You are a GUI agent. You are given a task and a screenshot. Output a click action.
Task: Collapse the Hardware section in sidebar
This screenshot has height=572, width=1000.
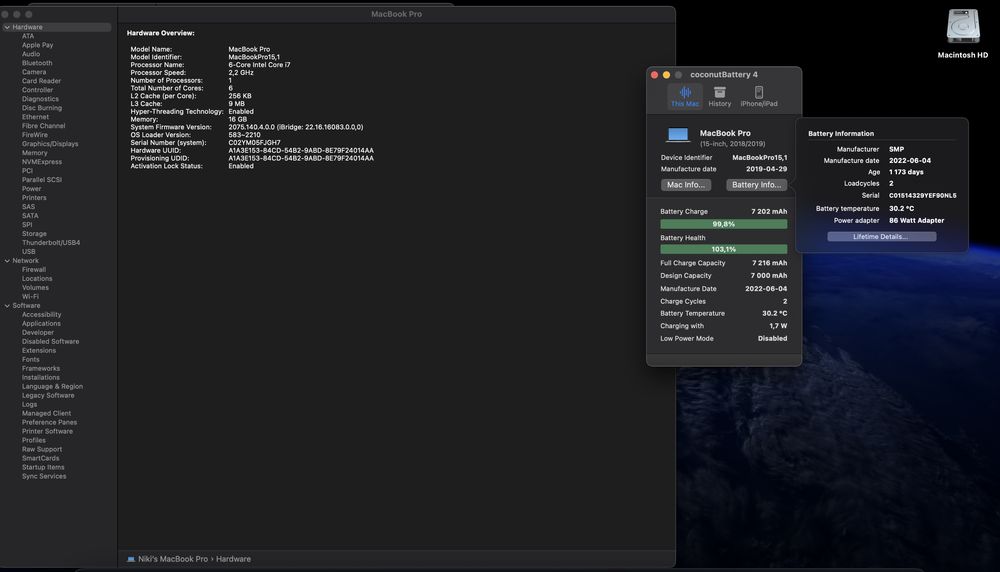click(x=7, y=27)
